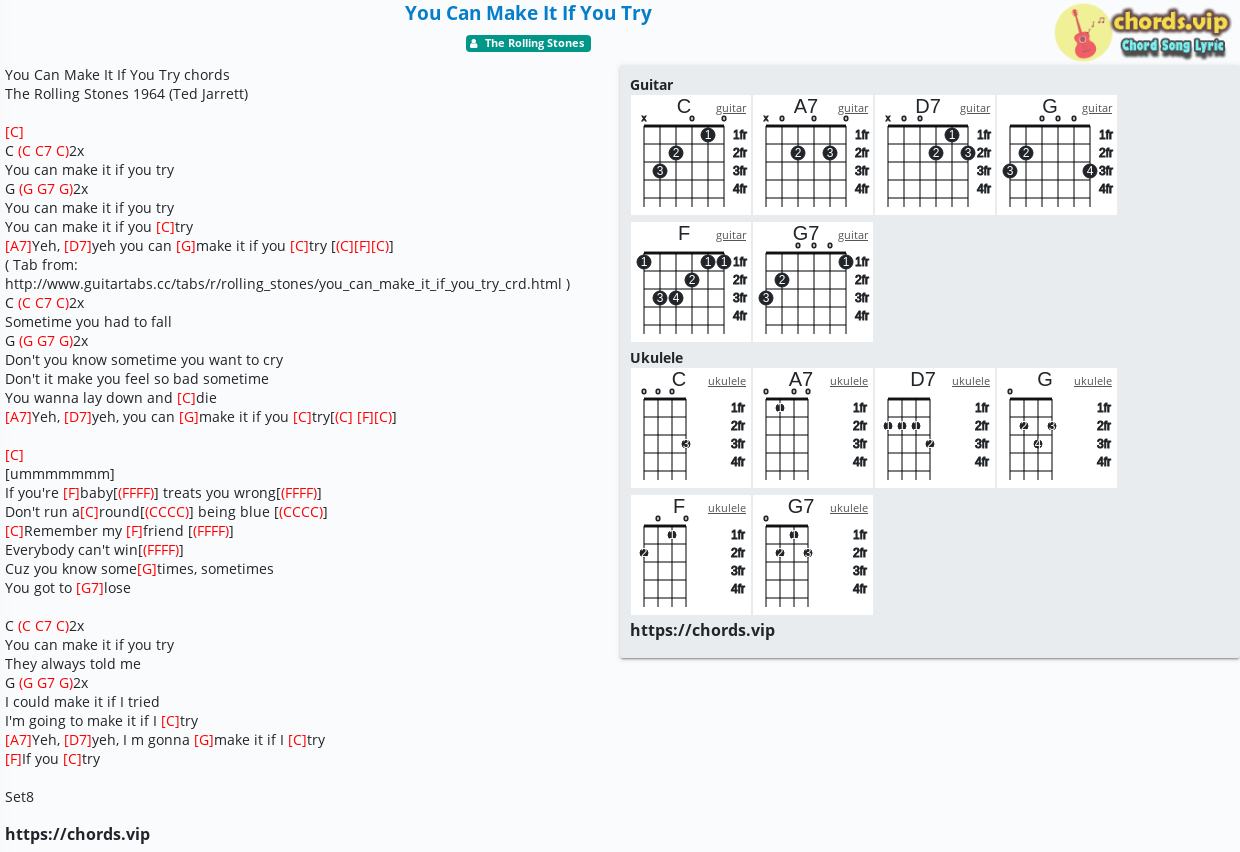The image size is (1240, 852).
Task: Open the ukulele link for chord C
Action: click(x=727, y=381)
